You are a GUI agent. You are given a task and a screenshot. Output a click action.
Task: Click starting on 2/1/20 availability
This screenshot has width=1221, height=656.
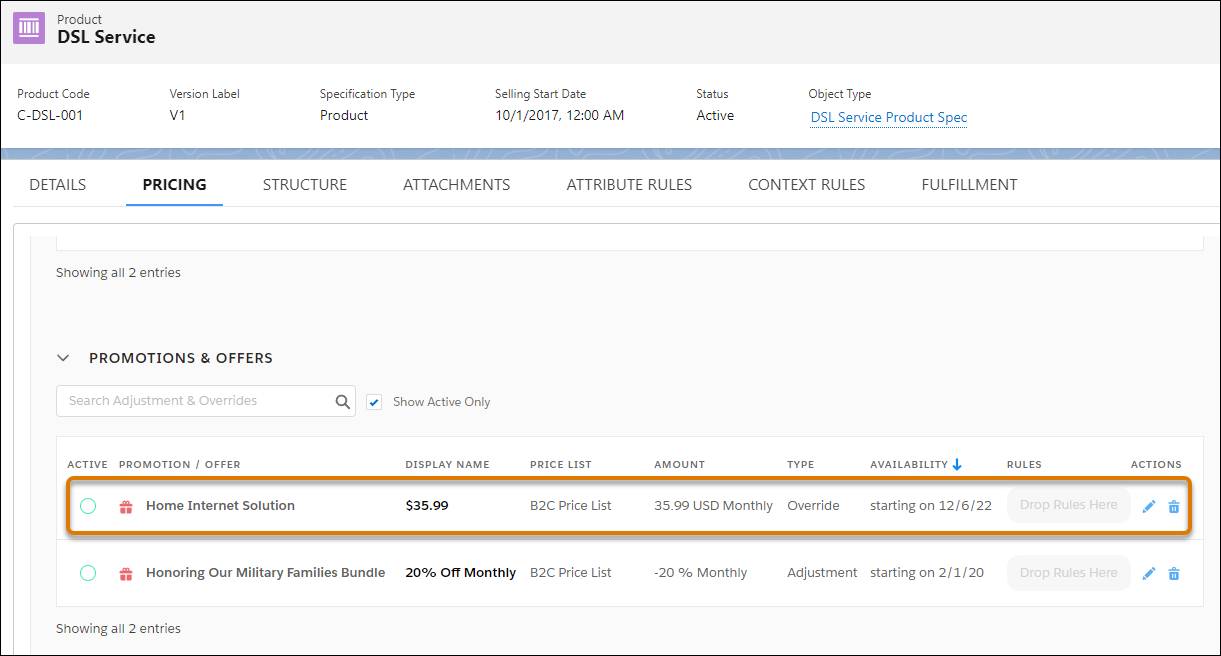pos(926,573)
